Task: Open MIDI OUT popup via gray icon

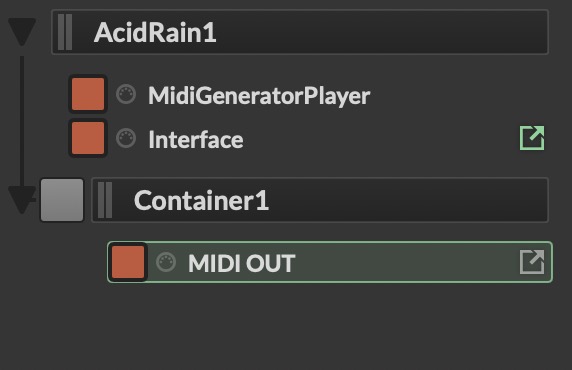Action: pyautogui.click(x=532, y=262)
